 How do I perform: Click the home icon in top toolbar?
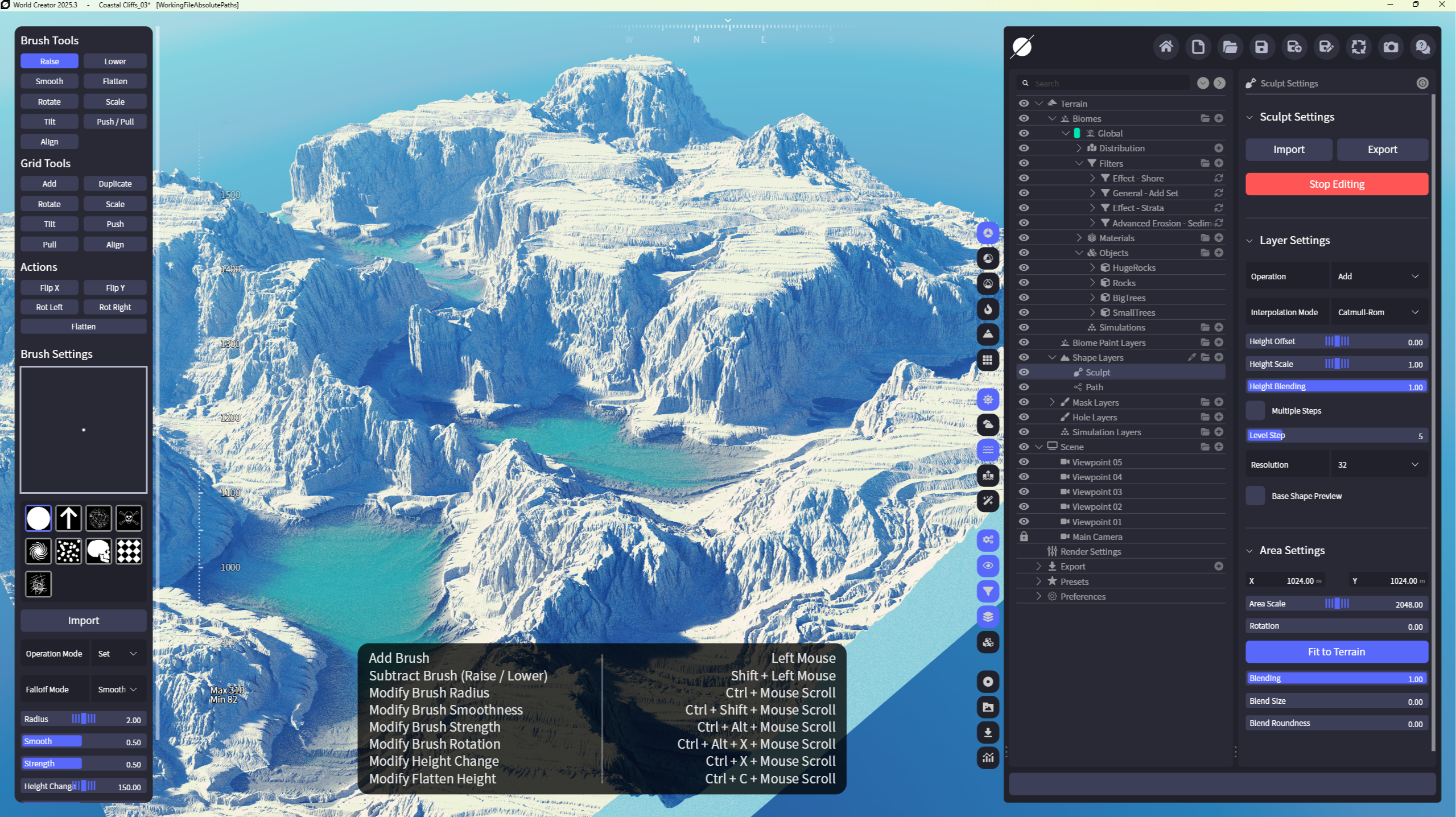(x=1166, y=47)
